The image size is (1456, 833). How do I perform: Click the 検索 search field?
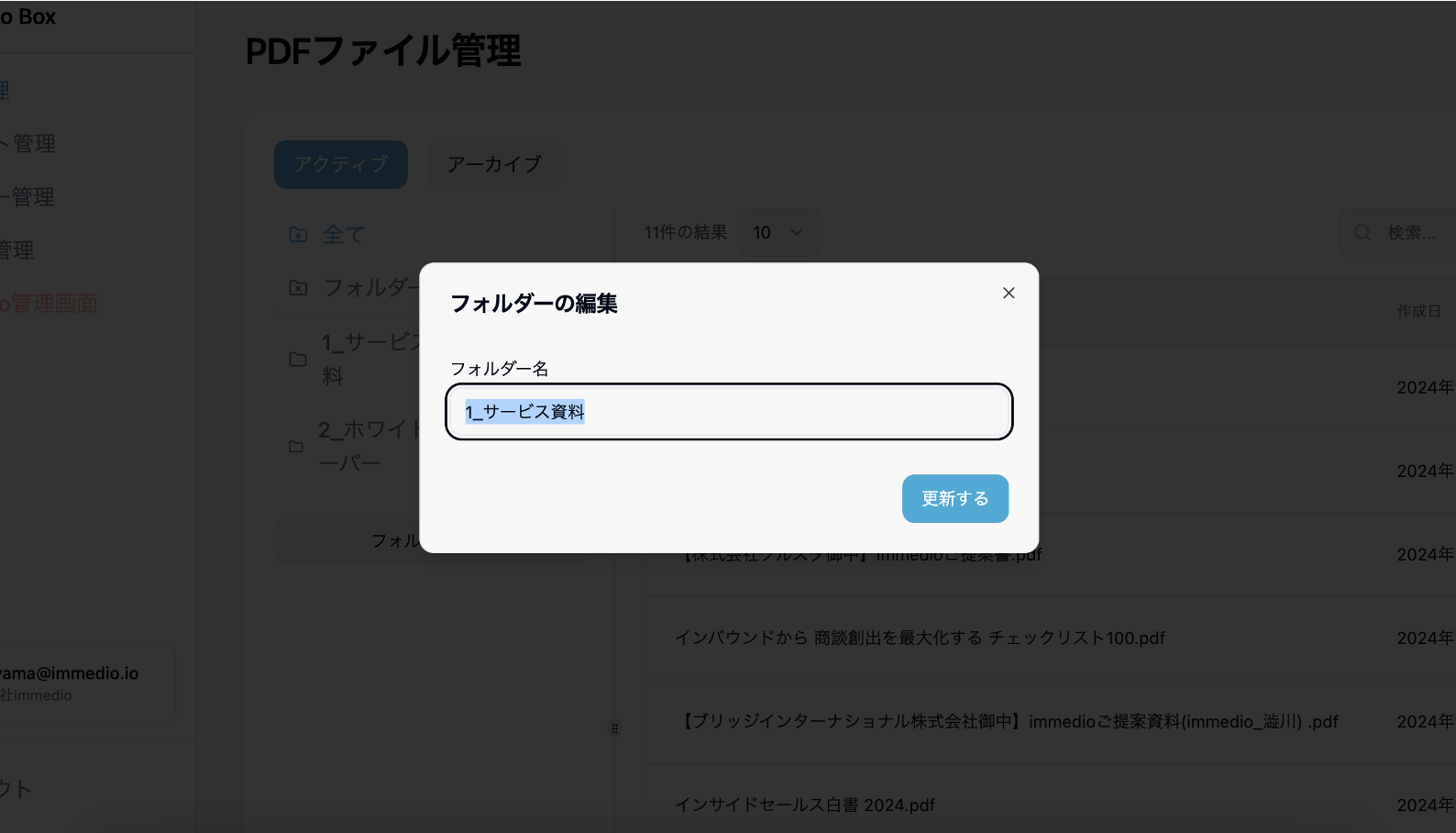tap(1412, 233)
